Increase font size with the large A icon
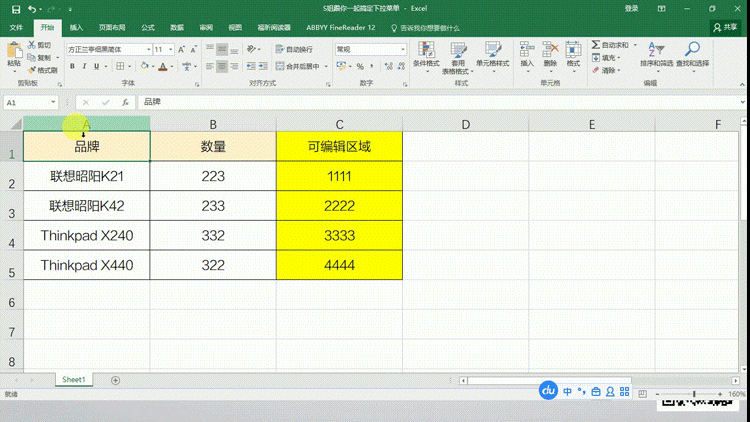The width and height of the screenshot is (750, 422). [x=181, y=49]
